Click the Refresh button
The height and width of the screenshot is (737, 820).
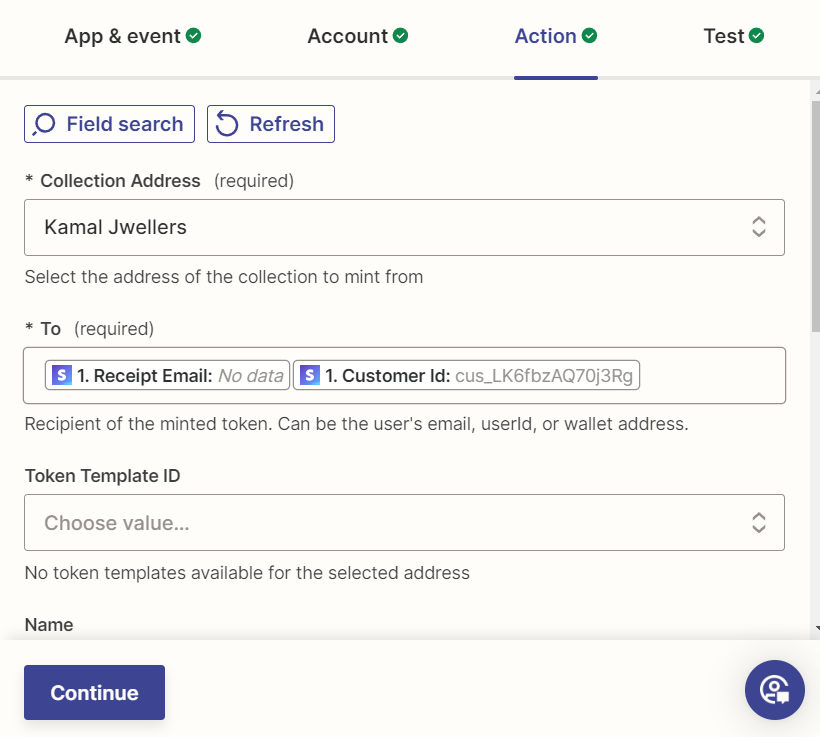click(270, 124)
